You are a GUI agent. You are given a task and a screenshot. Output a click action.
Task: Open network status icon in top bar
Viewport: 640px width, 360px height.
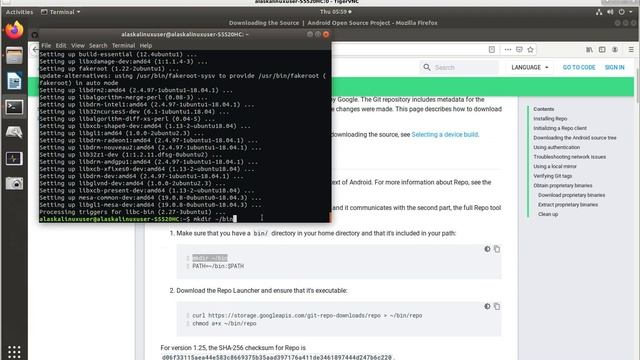coord(599,12)
